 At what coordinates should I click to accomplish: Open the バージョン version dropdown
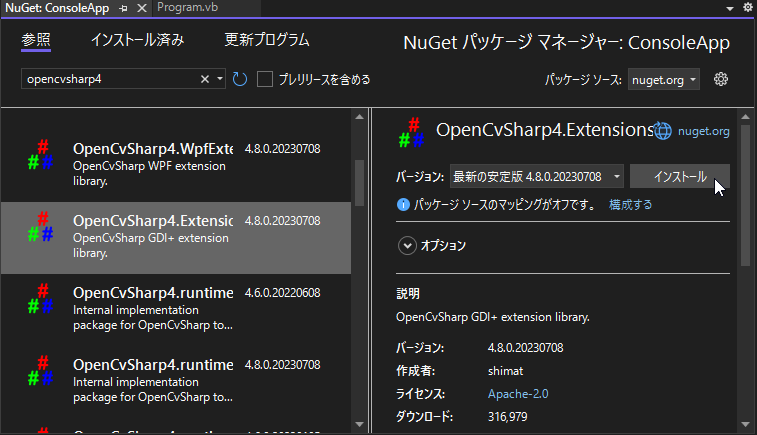point(536,177)
